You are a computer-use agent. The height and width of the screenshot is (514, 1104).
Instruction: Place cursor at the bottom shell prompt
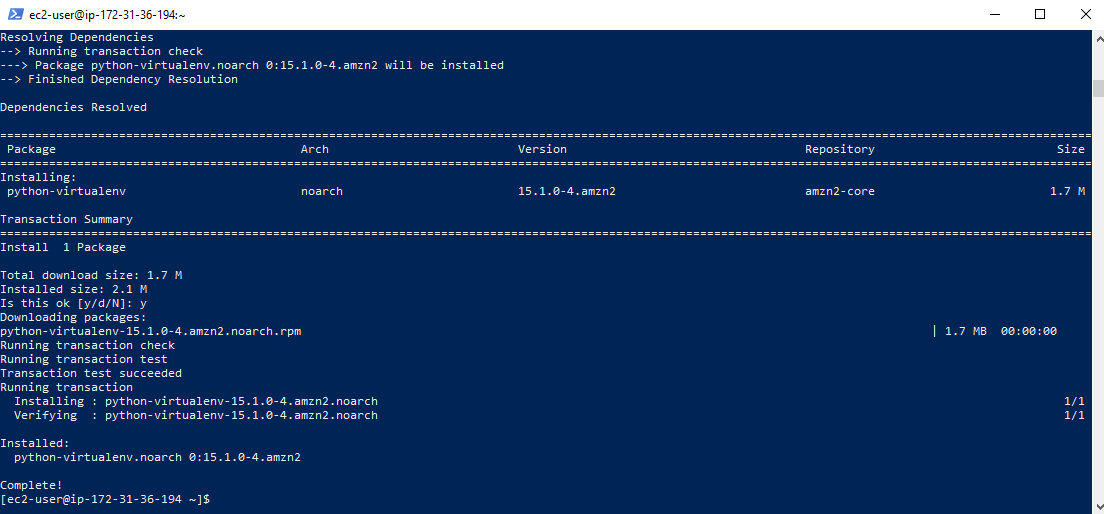point(105,499)
